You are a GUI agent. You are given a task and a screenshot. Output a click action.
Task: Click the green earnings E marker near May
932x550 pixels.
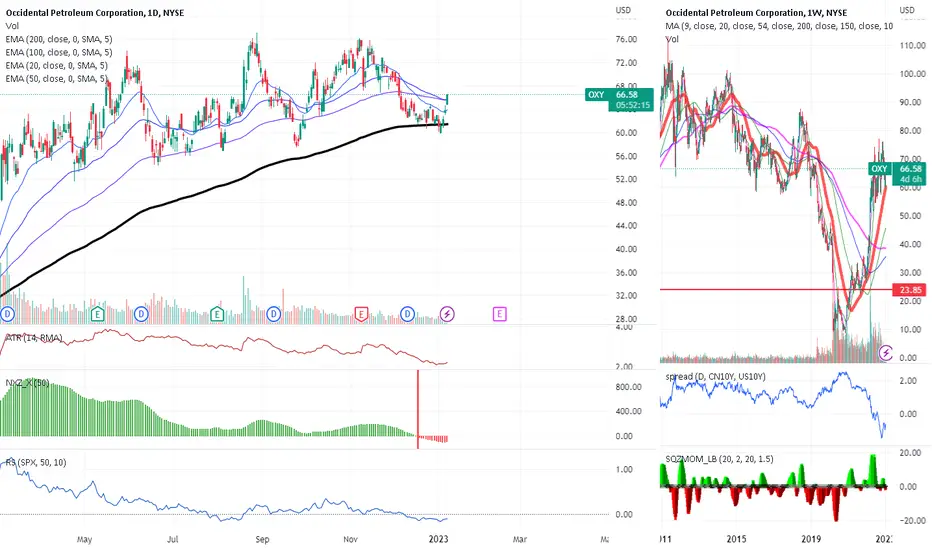click(x=97, y=313)
